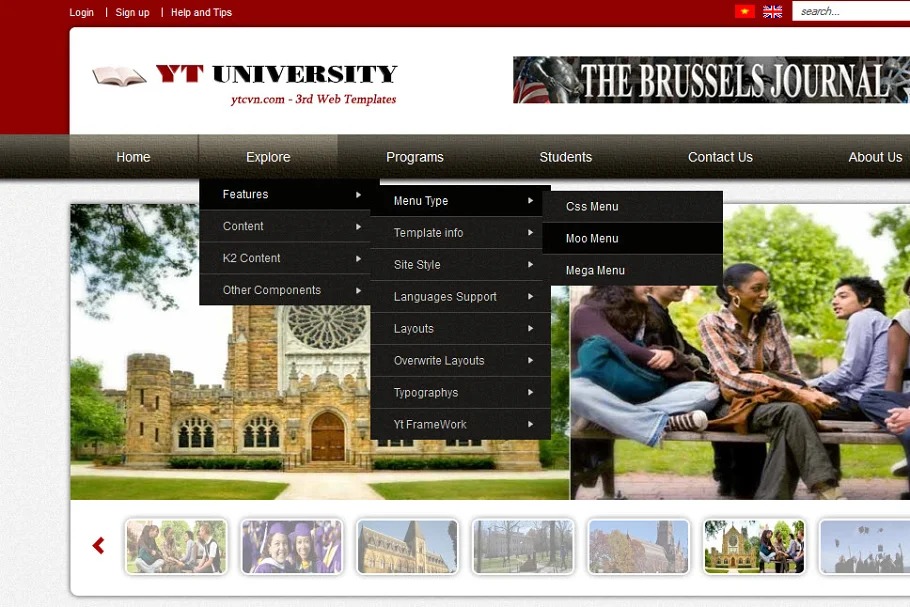Click the Sign up link

click(132, 12)
